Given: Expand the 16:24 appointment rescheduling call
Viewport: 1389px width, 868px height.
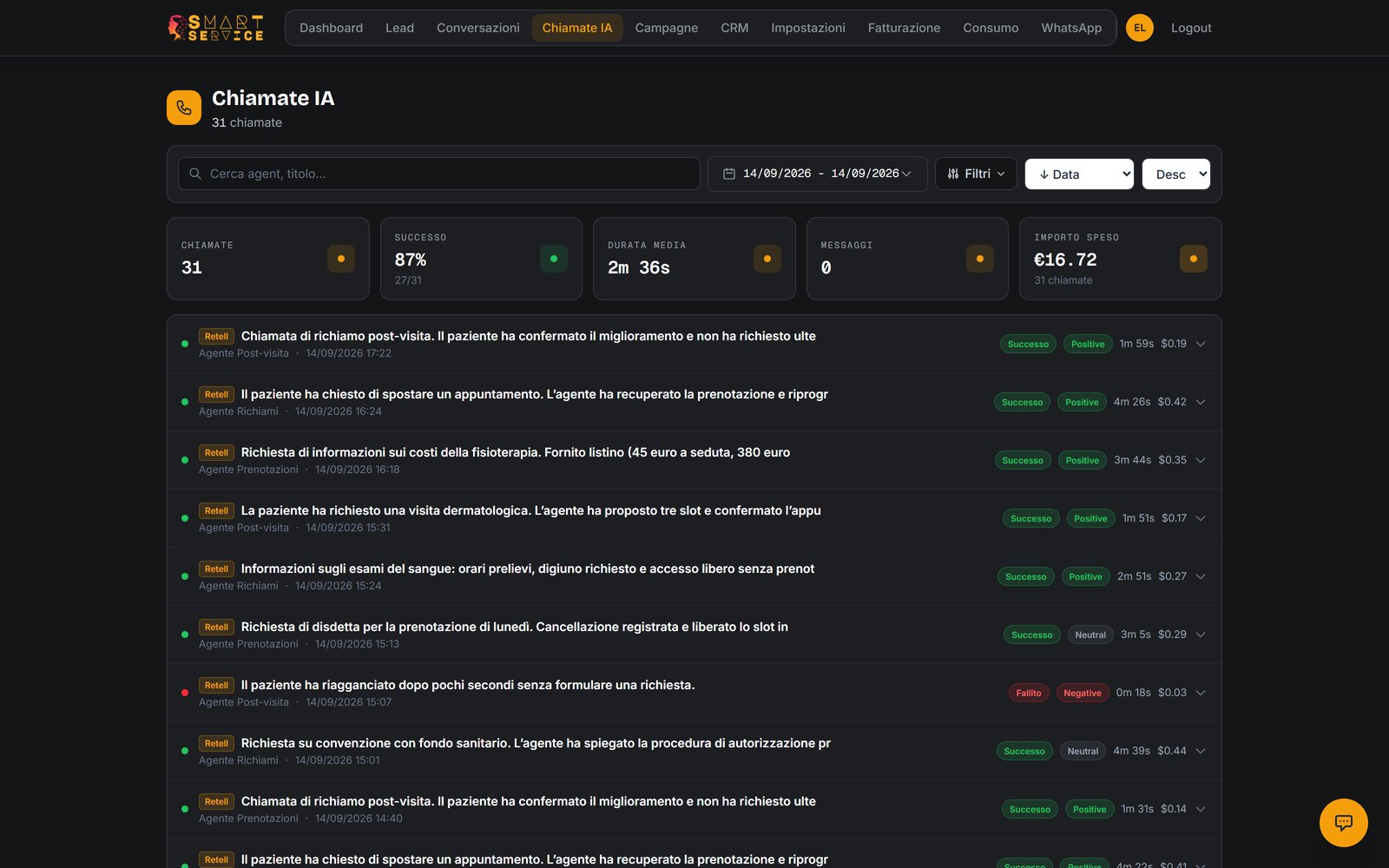Looking at the screenshot, I should coord(1201,402).
